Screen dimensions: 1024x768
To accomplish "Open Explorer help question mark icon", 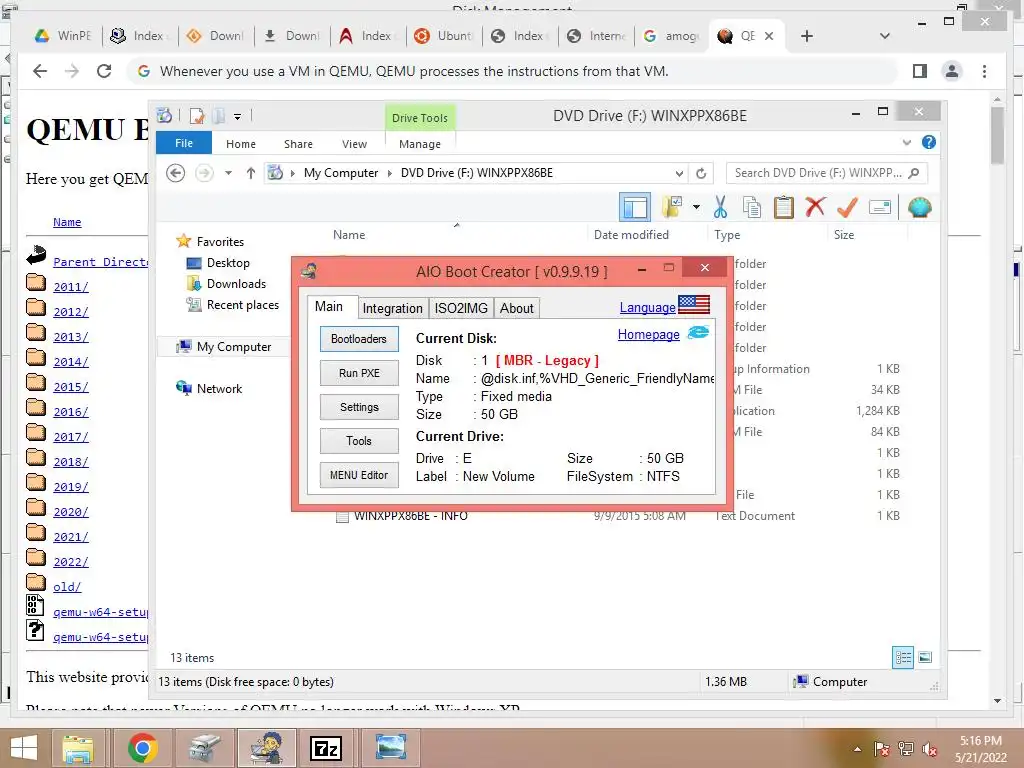I will click(x=929, y=142).
